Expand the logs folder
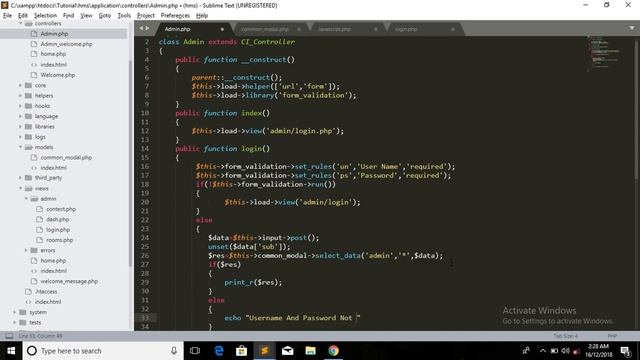The height and width of the screenshot is (360, 640). (x=20, y=137)
